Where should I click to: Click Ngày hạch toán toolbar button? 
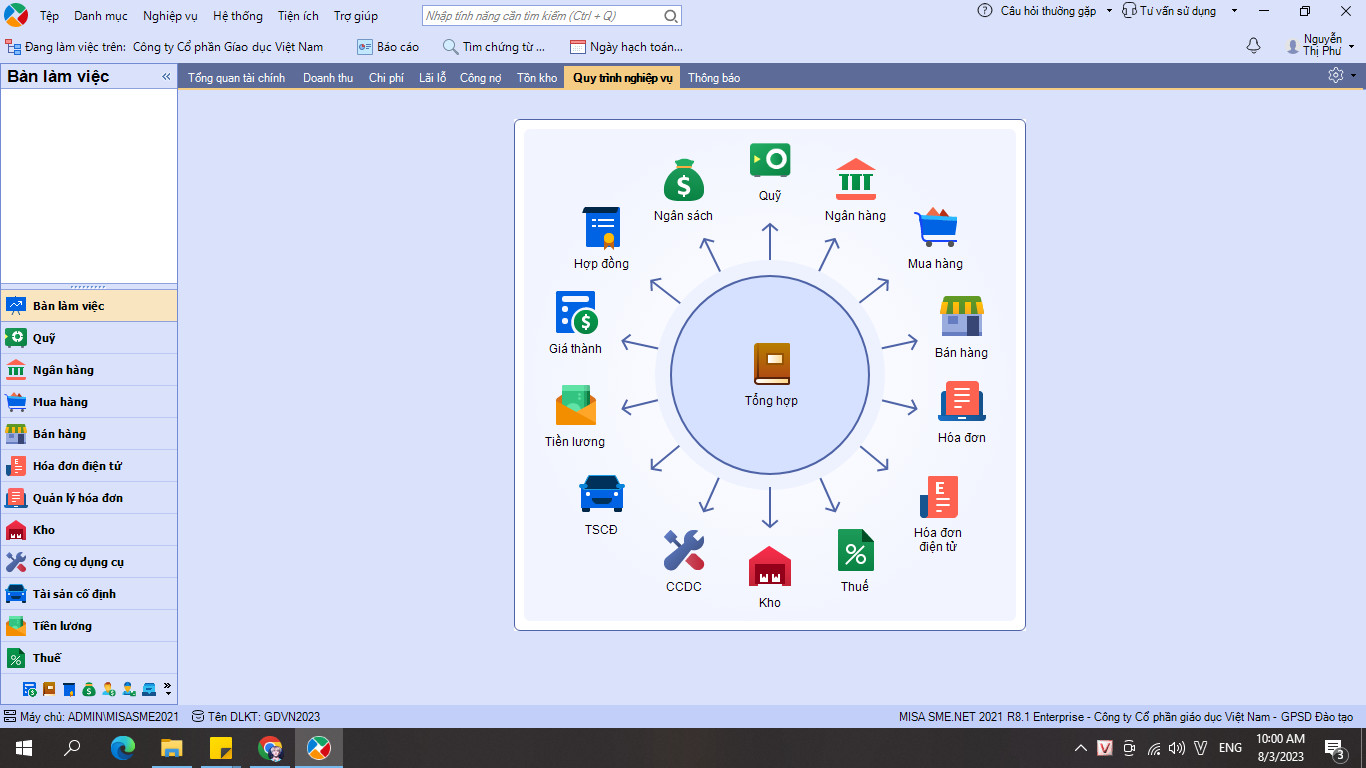(x=626, y=47)
